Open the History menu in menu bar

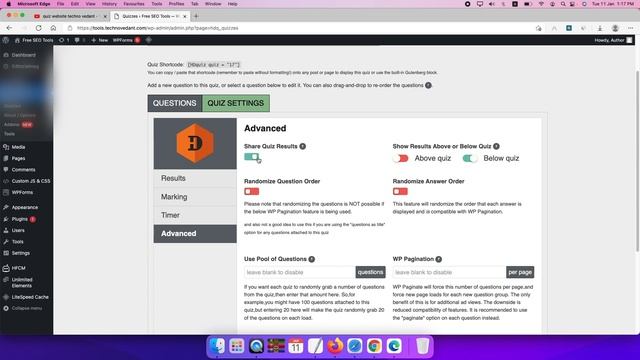[x=109, y=4]
